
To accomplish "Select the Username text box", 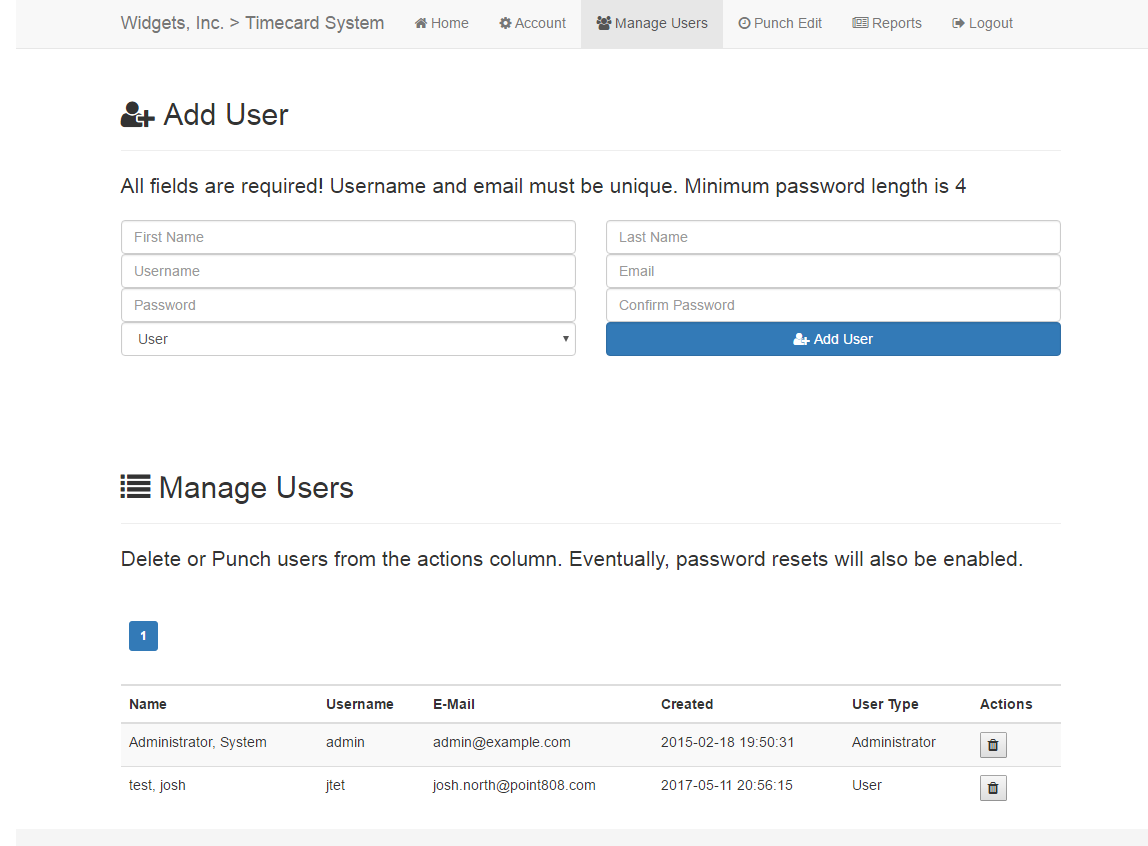I will (348, 271).
